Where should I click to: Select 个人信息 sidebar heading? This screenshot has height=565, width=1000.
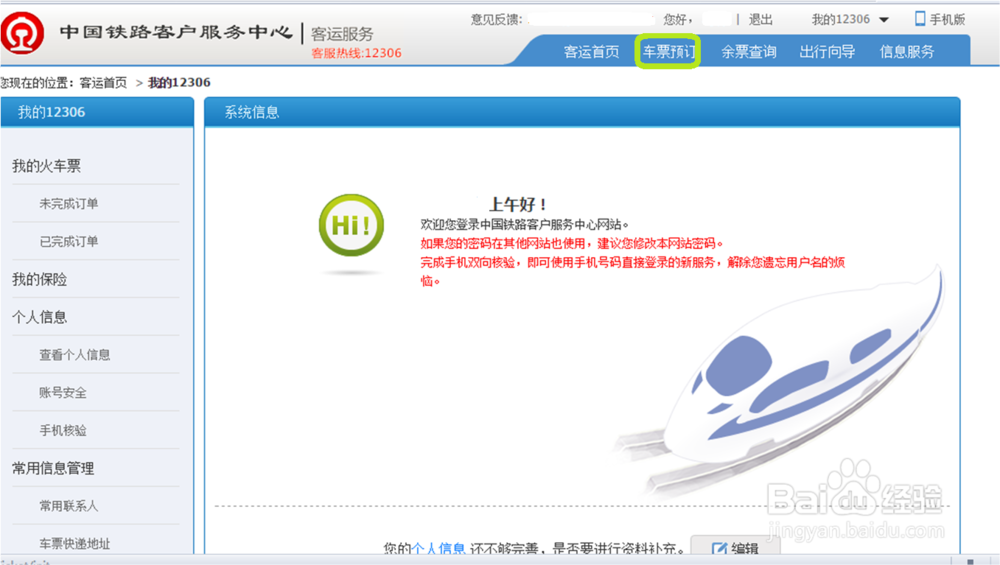[40, 317]
